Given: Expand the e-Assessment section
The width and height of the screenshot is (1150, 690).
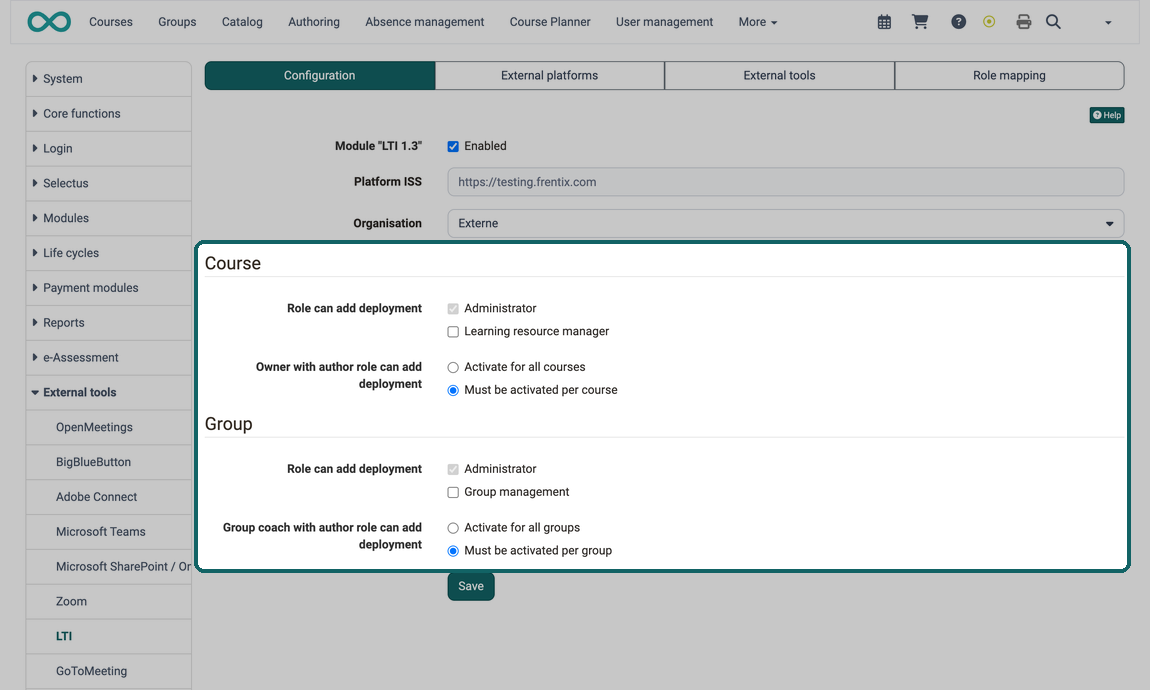Looking at the screenshot, I should point(109,357).
